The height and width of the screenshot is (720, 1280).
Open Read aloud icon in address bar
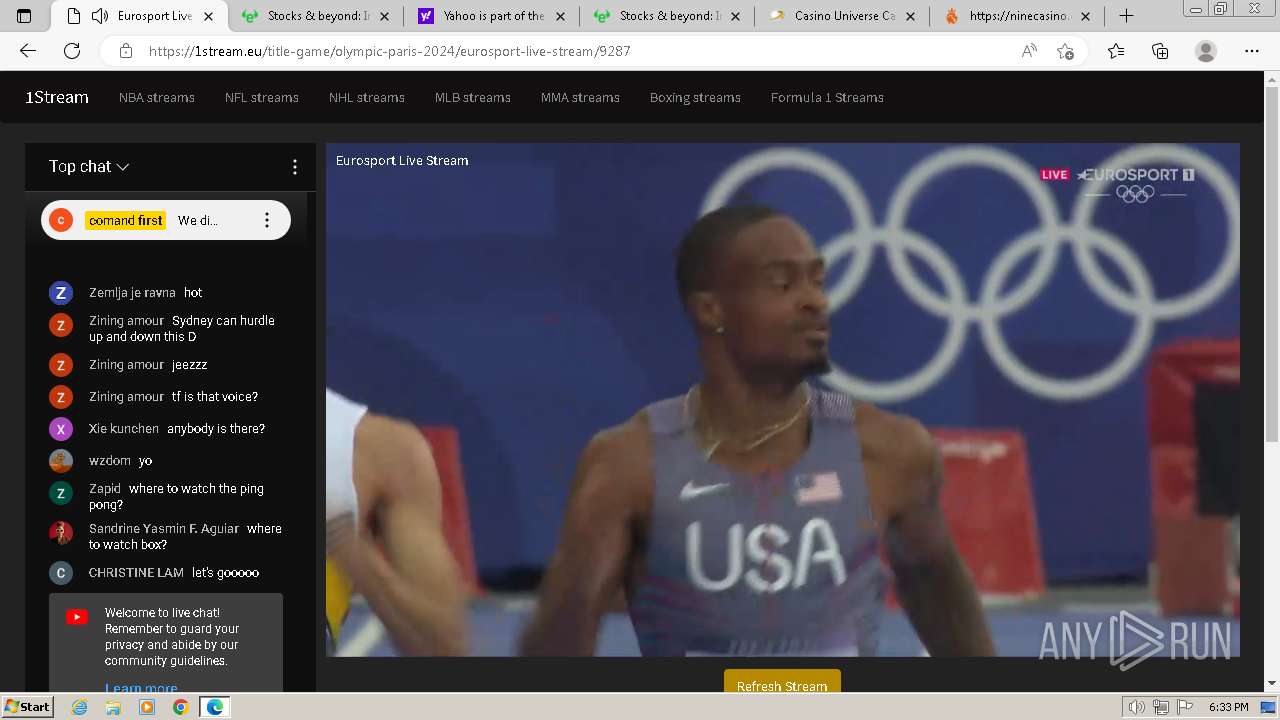point(1029,51)
